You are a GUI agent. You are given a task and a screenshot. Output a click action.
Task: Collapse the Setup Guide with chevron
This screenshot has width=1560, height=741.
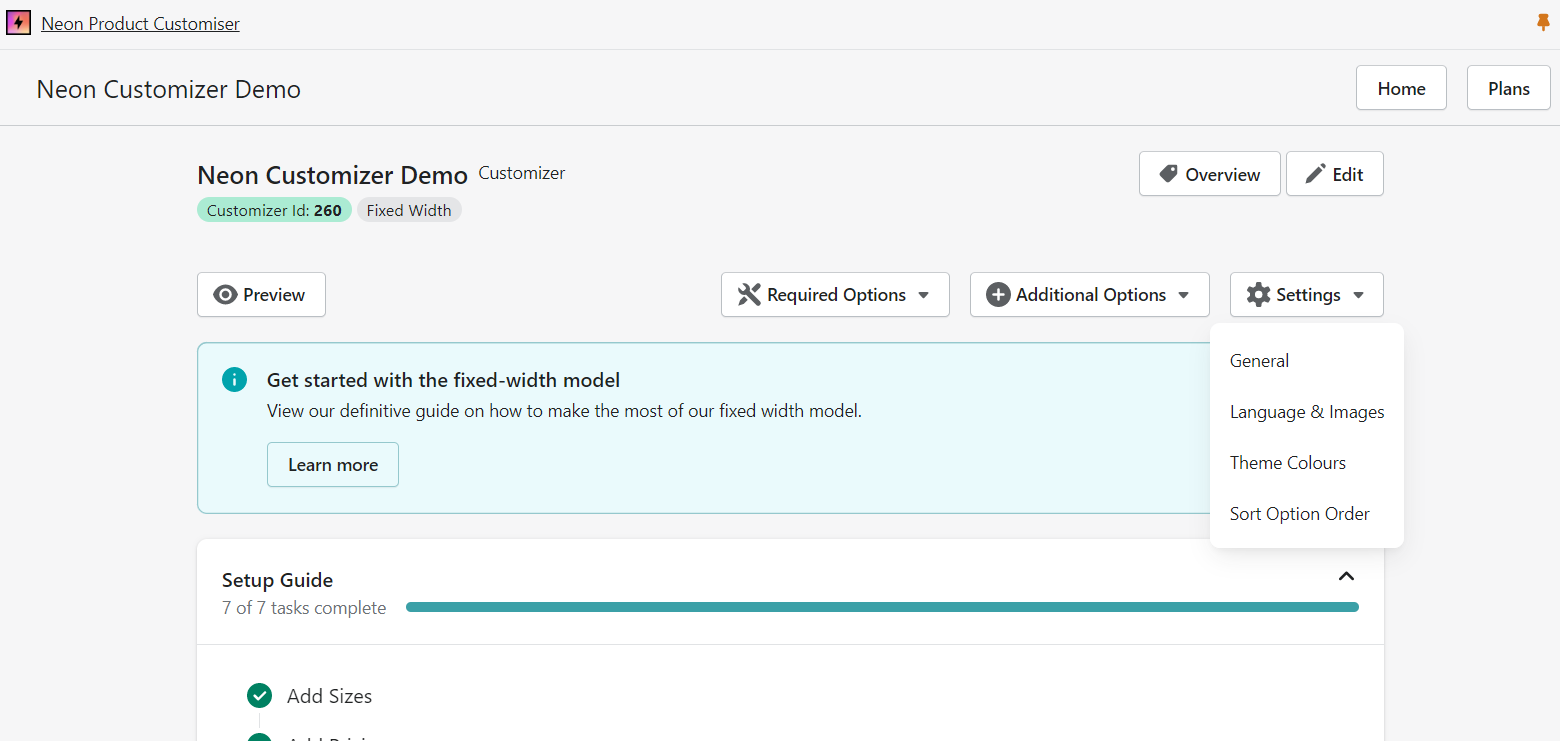click(1346, 576)
